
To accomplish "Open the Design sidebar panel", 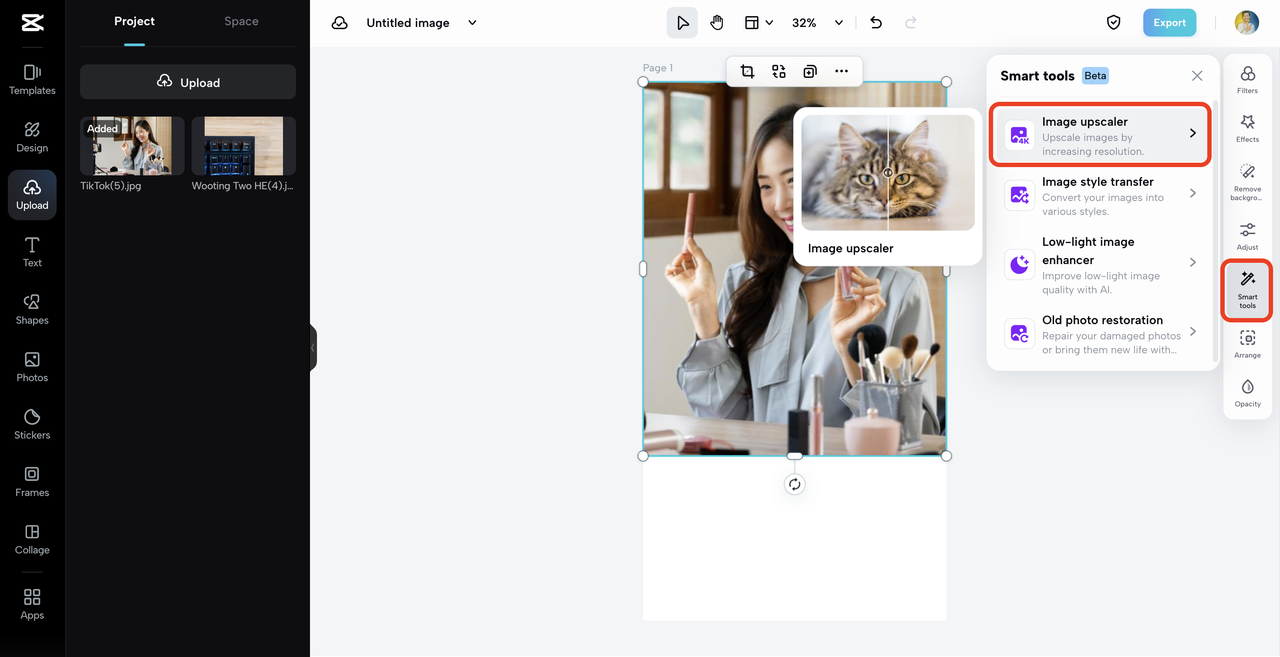I will click(32, 137).
